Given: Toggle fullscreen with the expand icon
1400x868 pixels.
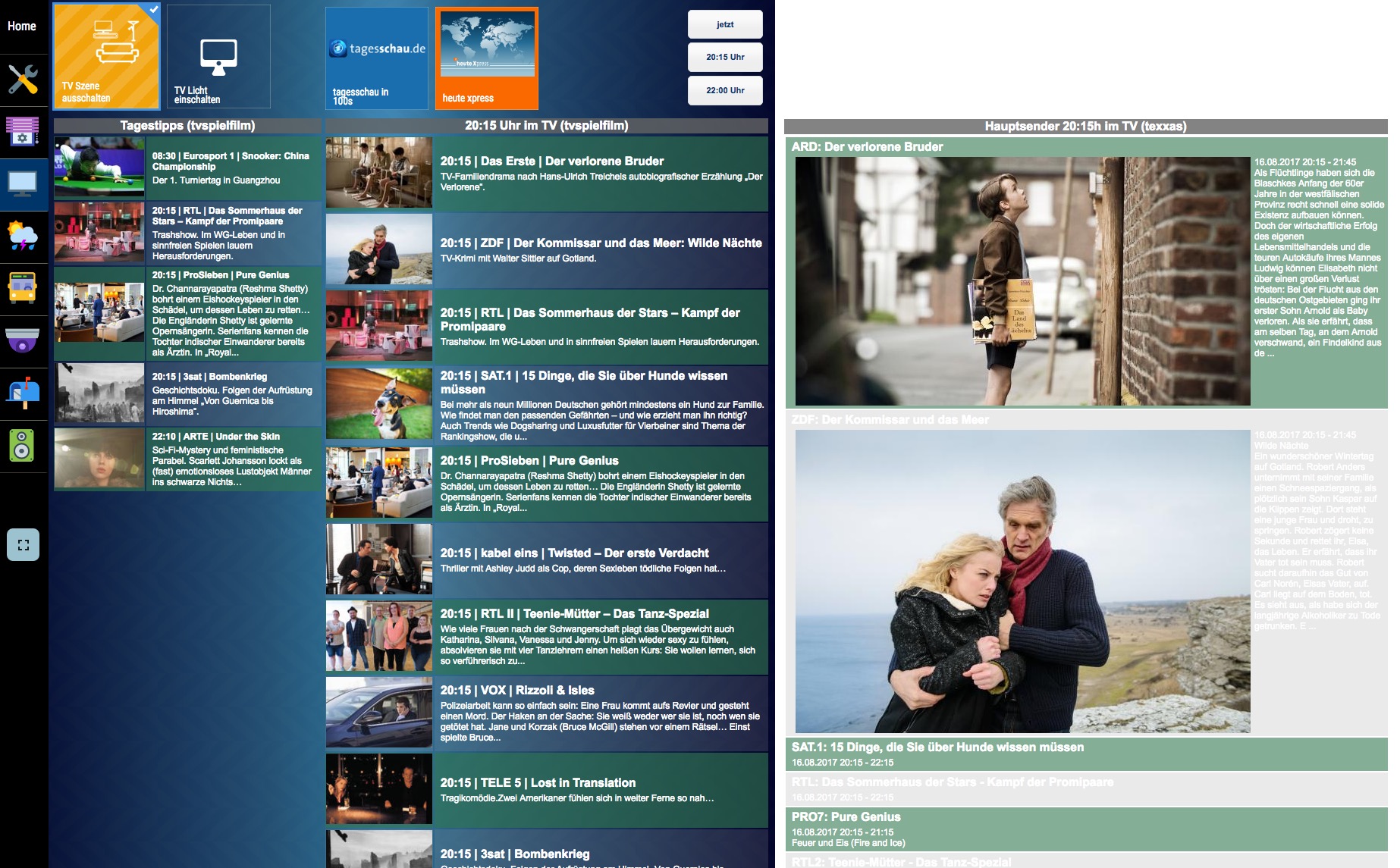Looking at the screenshot, I should click(23, 544).
